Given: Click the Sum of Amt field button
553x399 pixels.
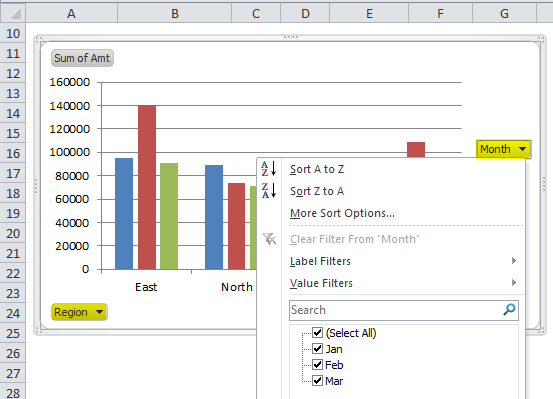Looking at the screenshot, I should pos(82,58).
